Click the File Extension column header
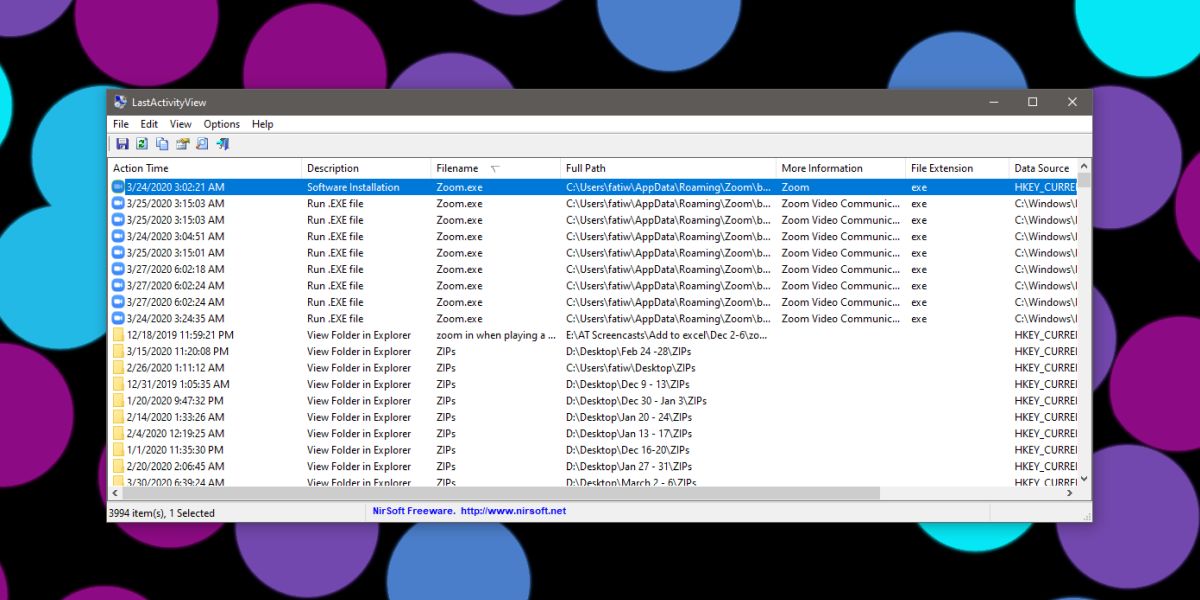 (957, 168)
